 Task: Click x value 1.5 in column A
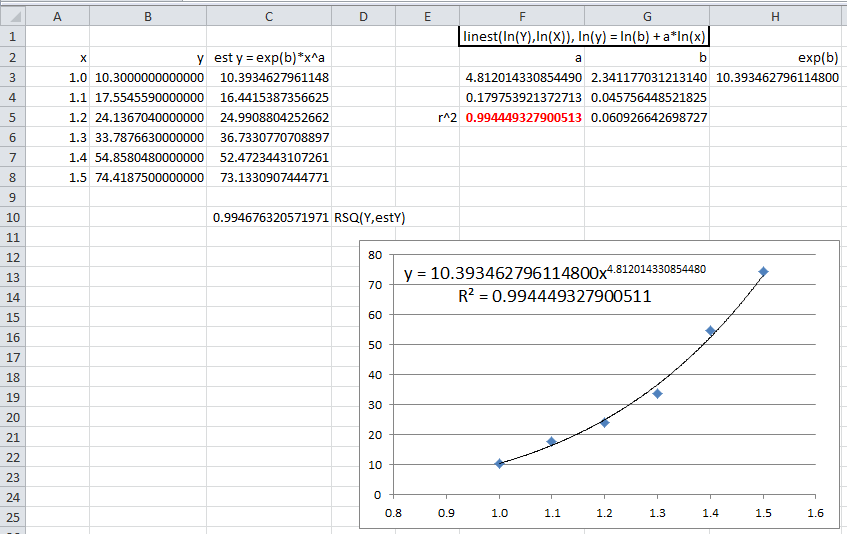point(57,177)
